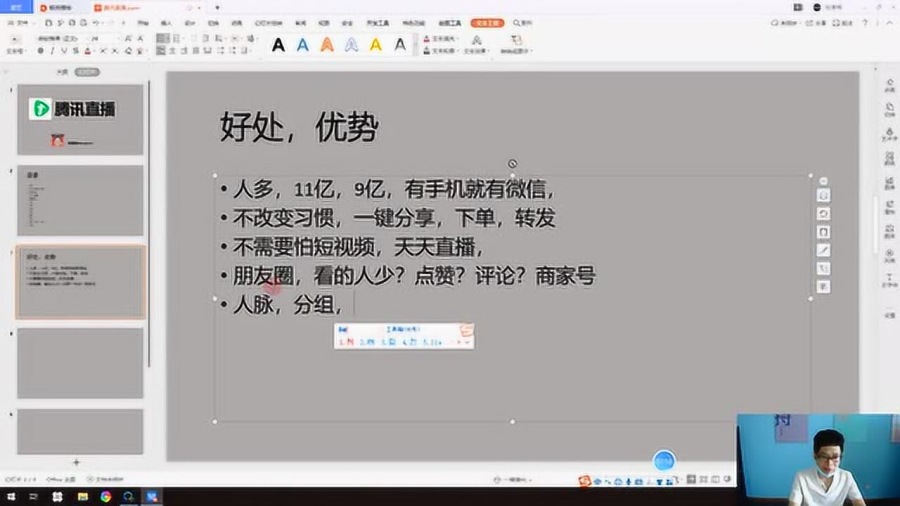Click the top square icon in floating object toolbar
The width and height of the screenshot is (900, 506).
tap(823, 196)
